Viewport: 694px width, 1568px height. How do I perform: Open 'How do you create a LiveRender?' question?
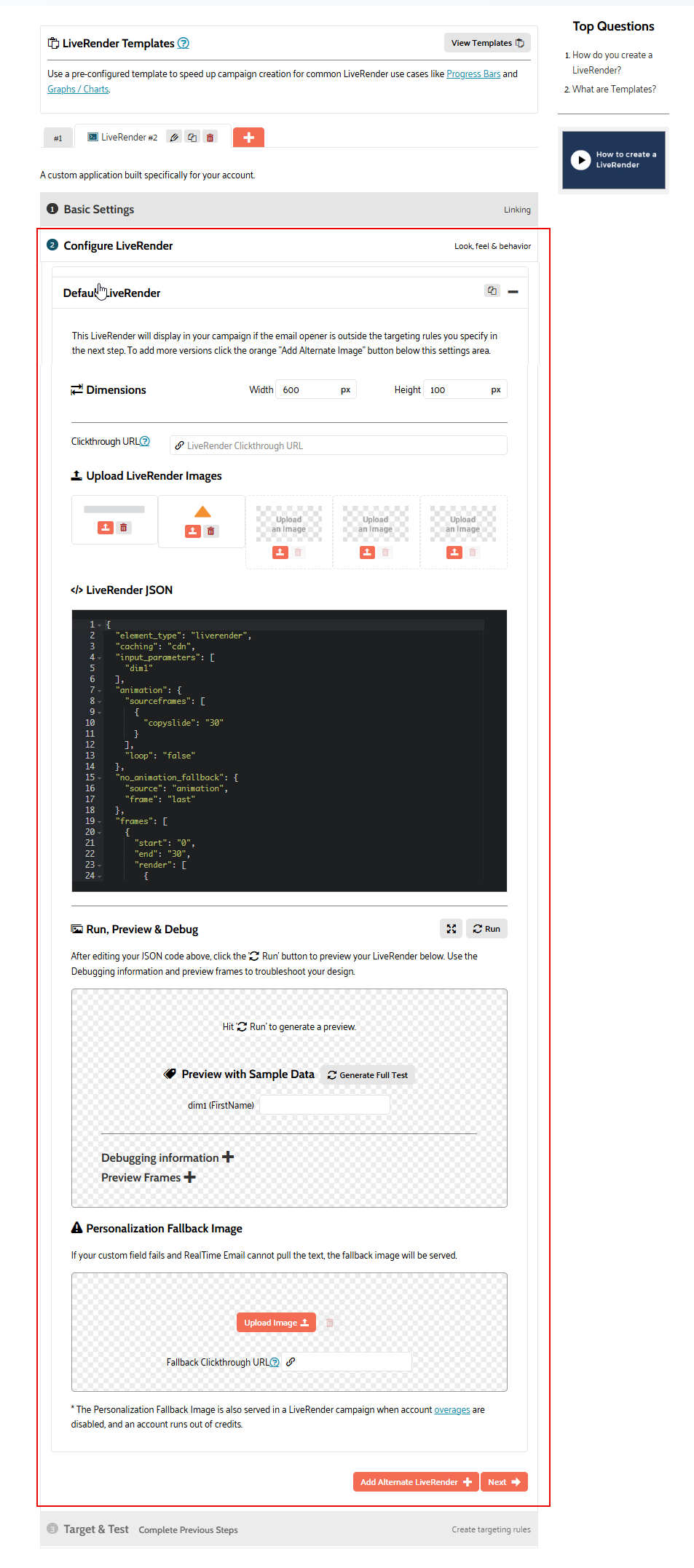612,63
